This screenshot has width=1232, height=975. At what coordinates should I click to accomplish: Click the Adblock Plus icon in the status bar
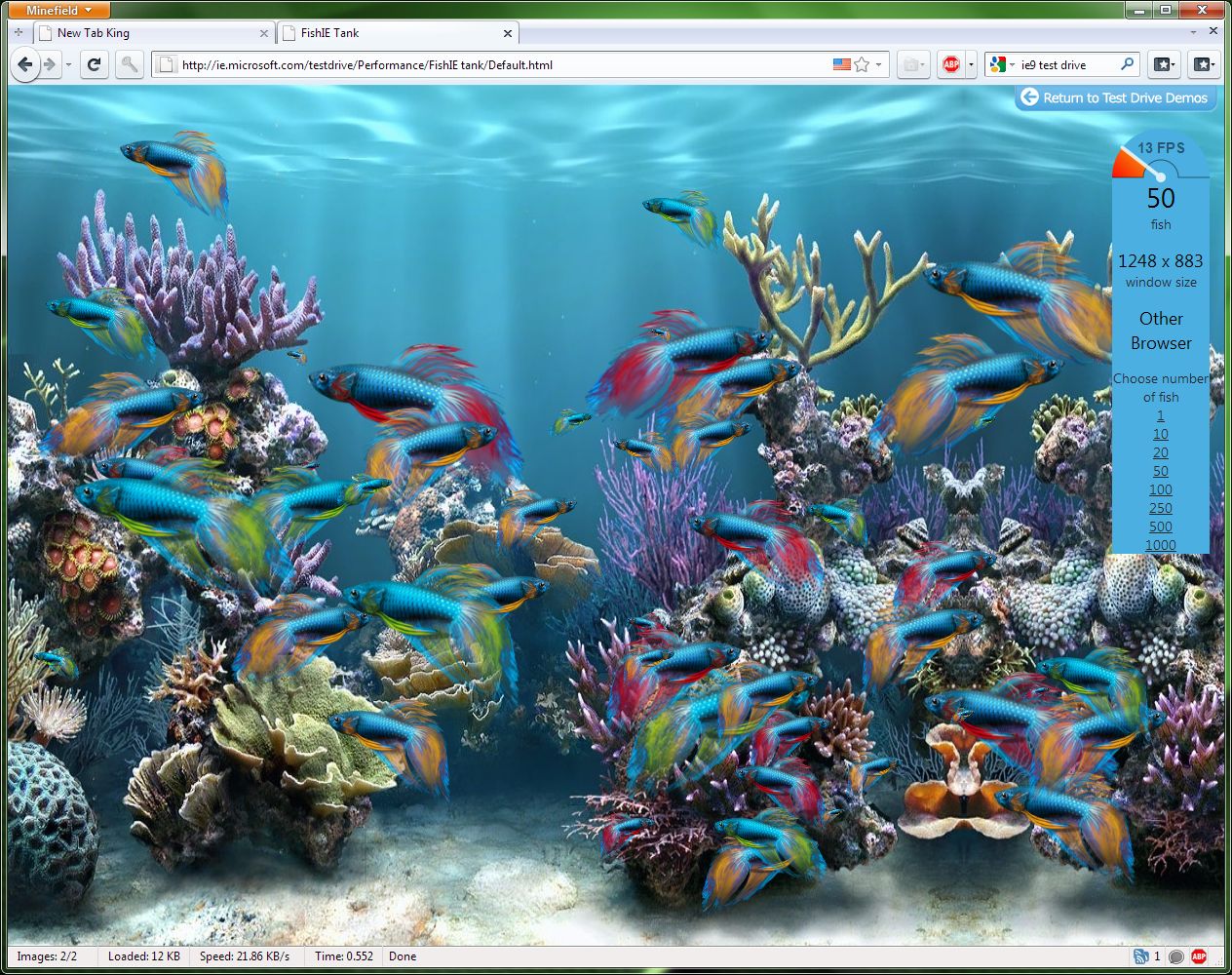coord(1199,956)
